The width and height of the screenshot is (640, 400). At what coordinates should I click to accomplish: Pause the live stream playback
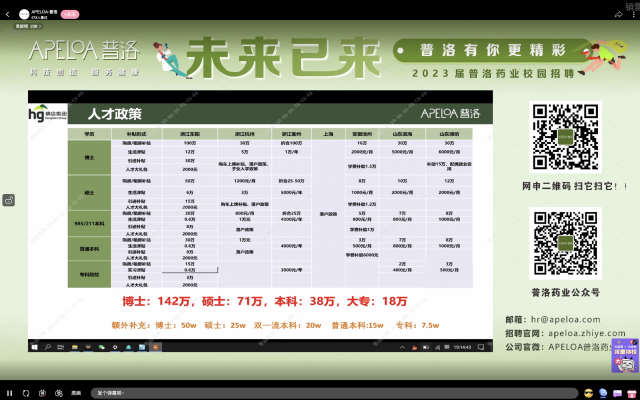(9, 393)
